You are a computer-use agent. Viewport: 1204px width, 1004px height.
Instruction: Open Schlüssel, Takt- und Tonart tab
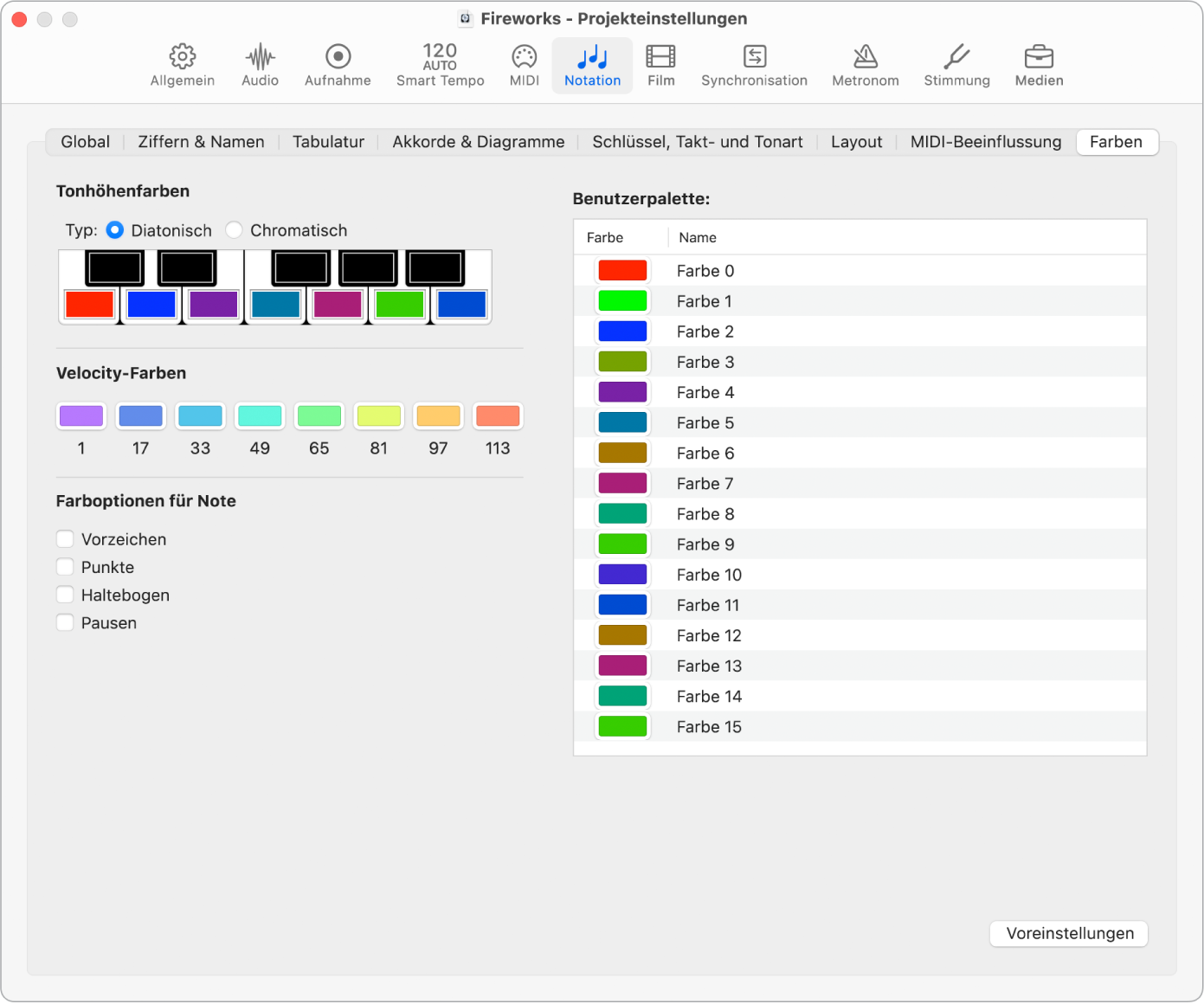click(697, 142)
